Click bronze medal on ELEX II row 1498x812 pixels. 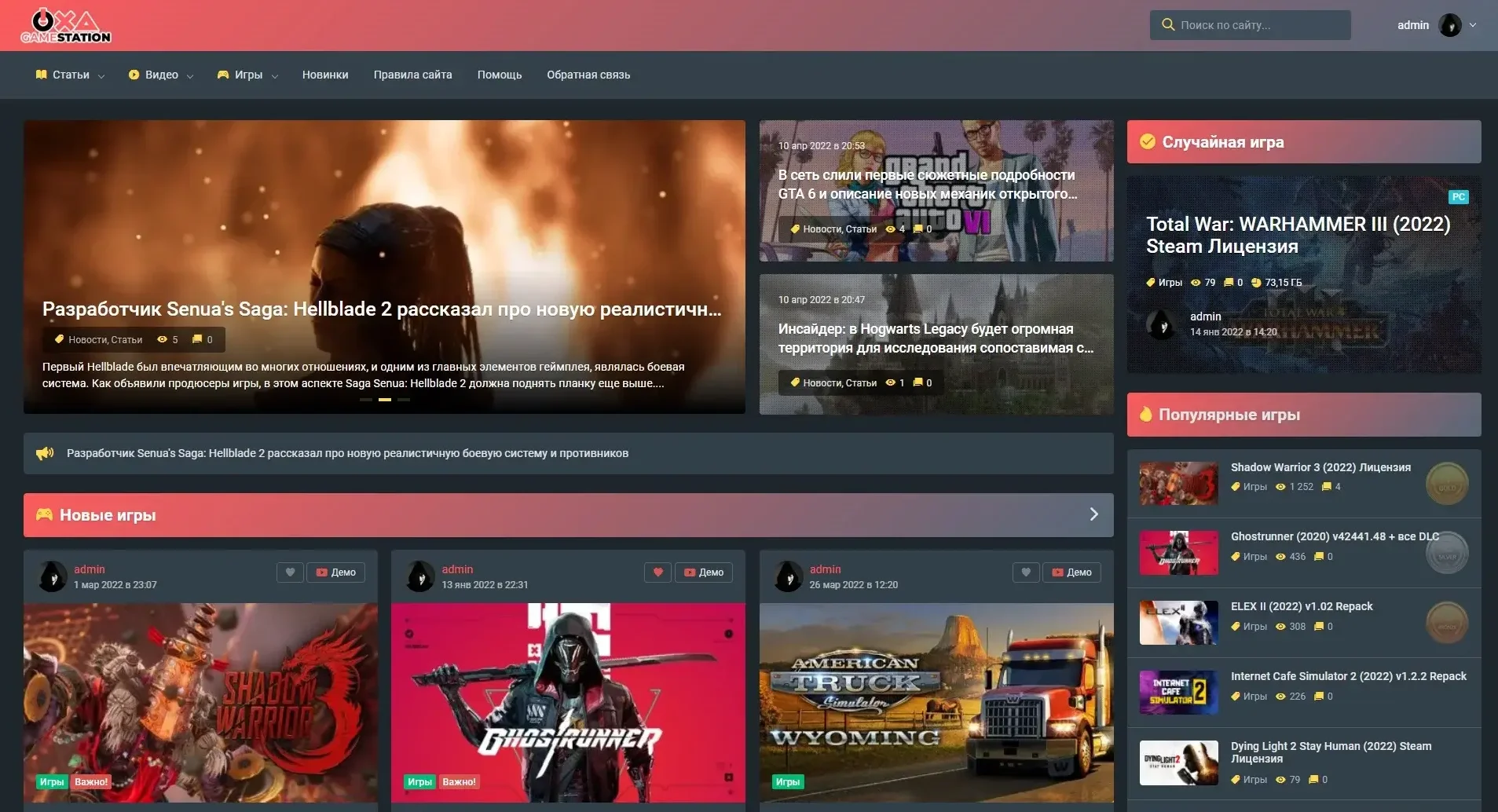tap(1447, 623)
